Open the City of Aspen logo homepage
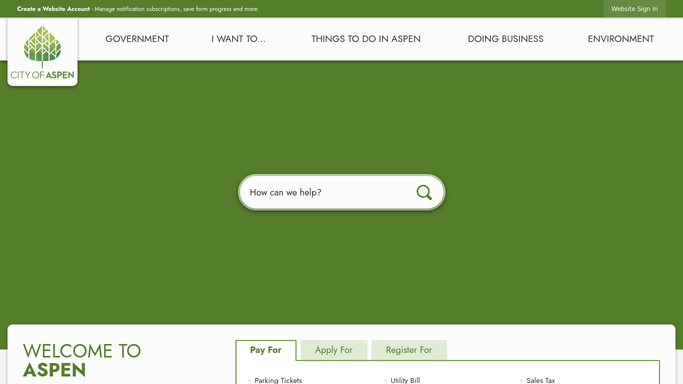This screenshot has height=384, width=683. pyautogui.click(x=43, y=52)
